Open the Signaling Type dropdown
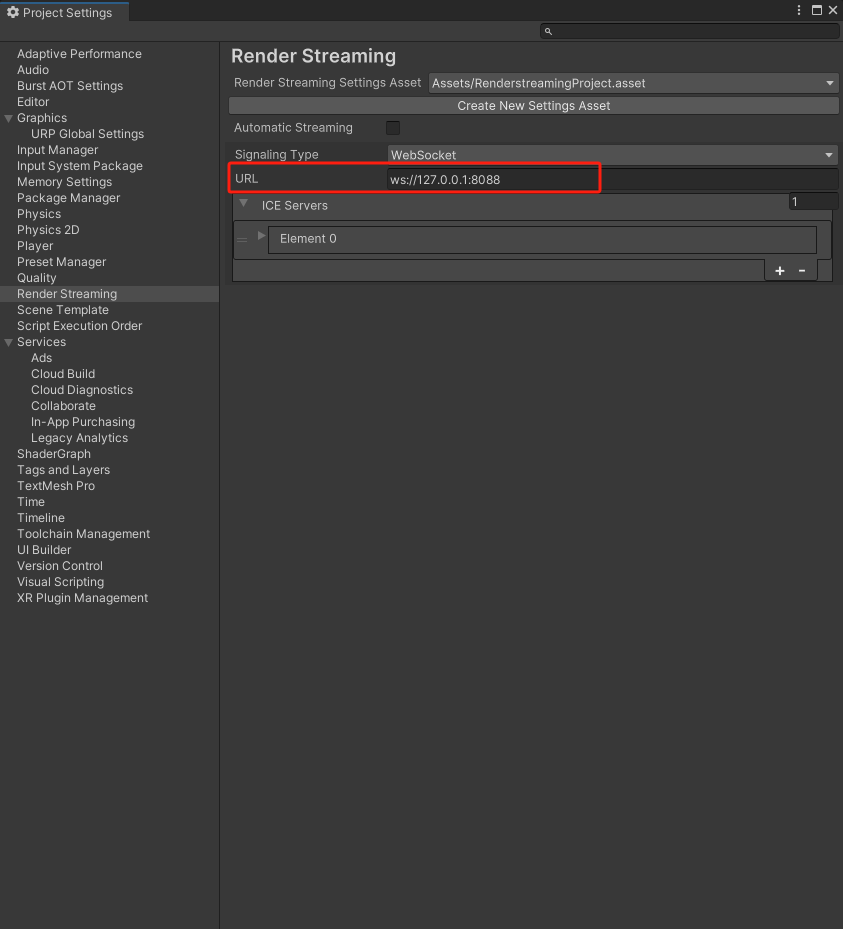The image size is (843, 929). (612, 155)
